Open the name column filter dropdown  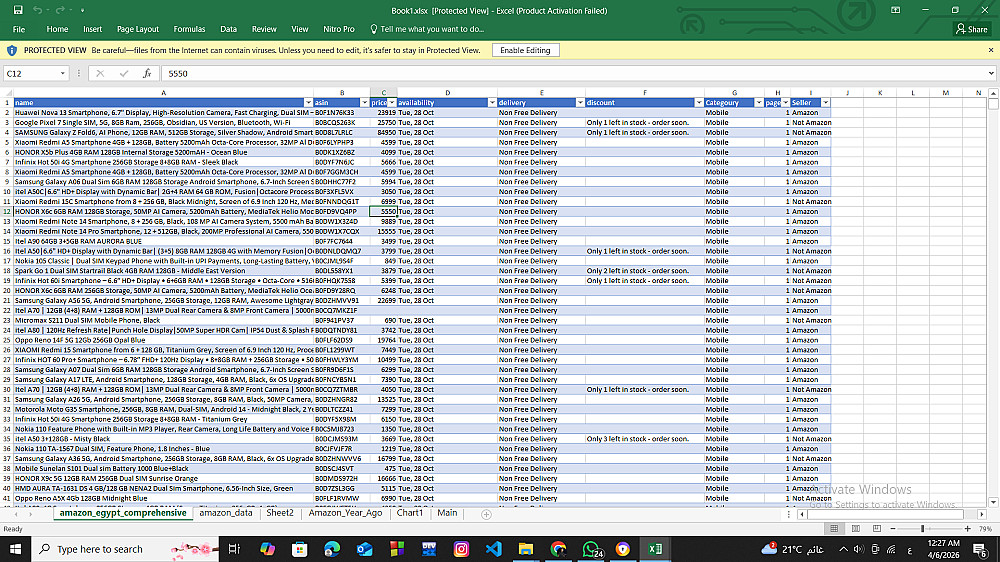point(308,103)
